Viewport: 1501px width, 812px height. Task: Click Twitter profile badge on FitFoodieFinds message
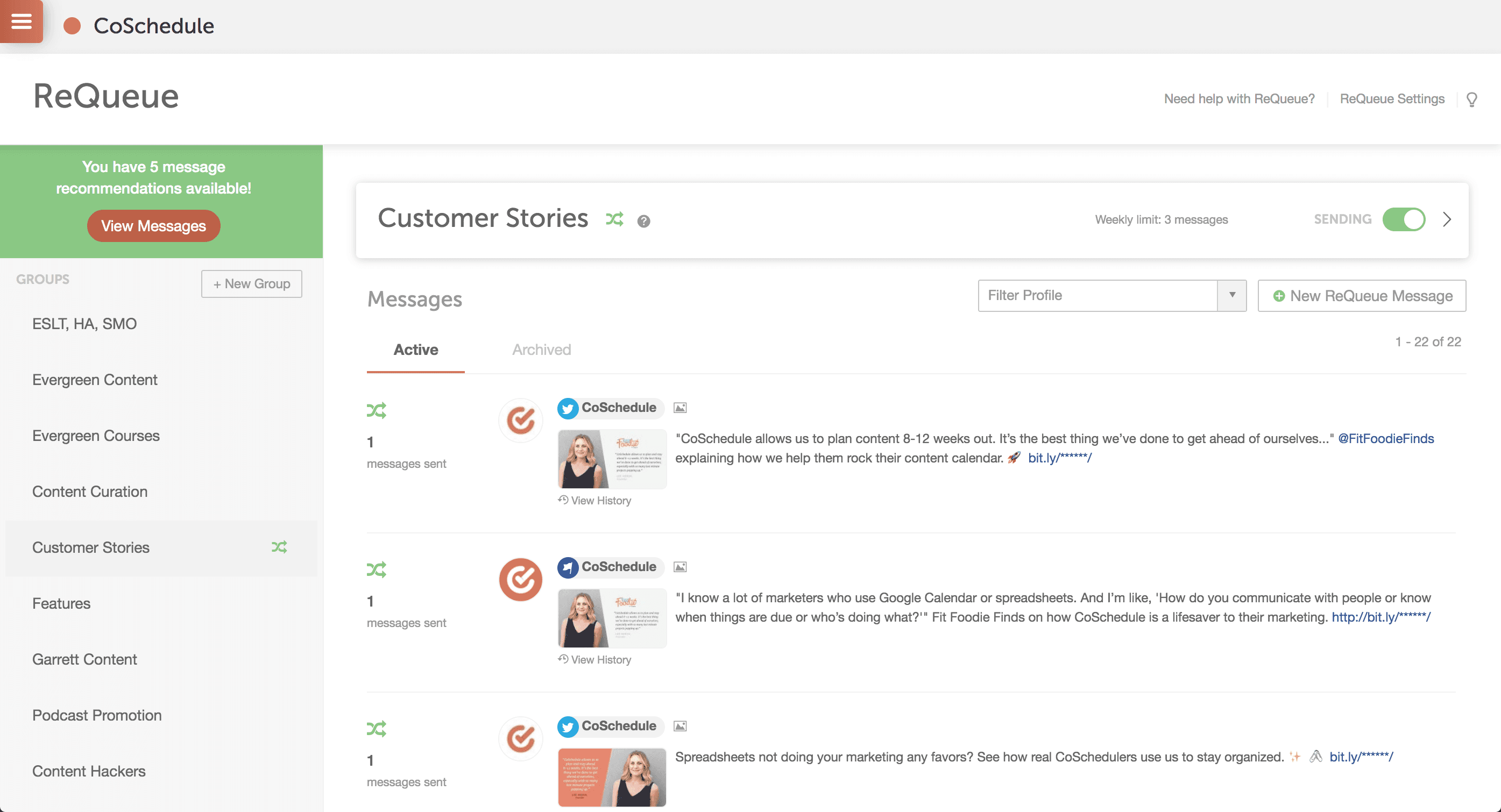point(568,408)
